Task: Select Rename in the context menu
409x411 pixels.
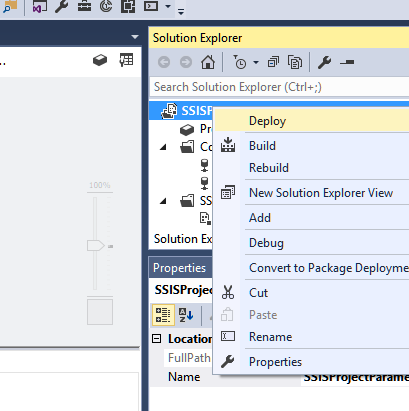Action: pos(311,337)
